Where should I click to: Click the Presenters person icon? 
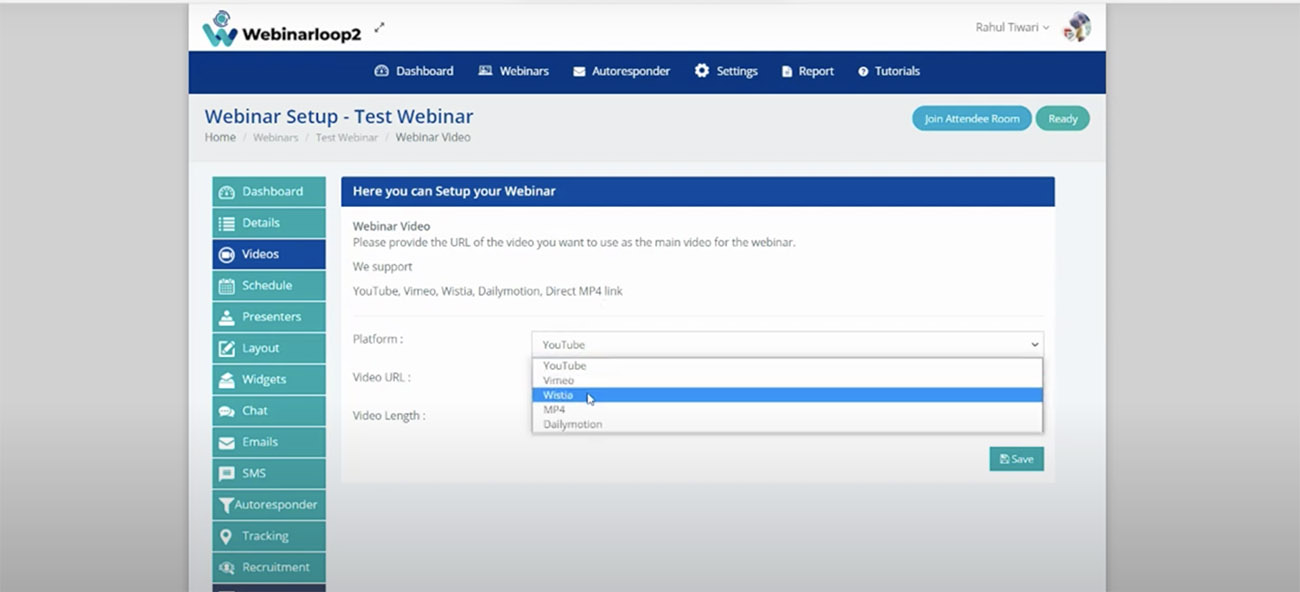(x=226, y=317)
